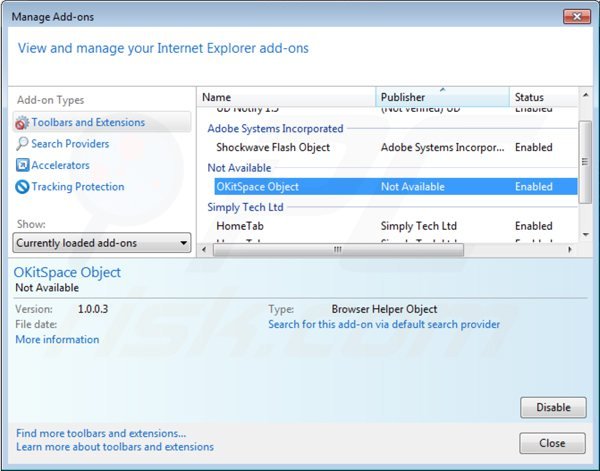Click the Close button
The width and height of the screenshot is (600, 471).
click(x=553, y=443)
